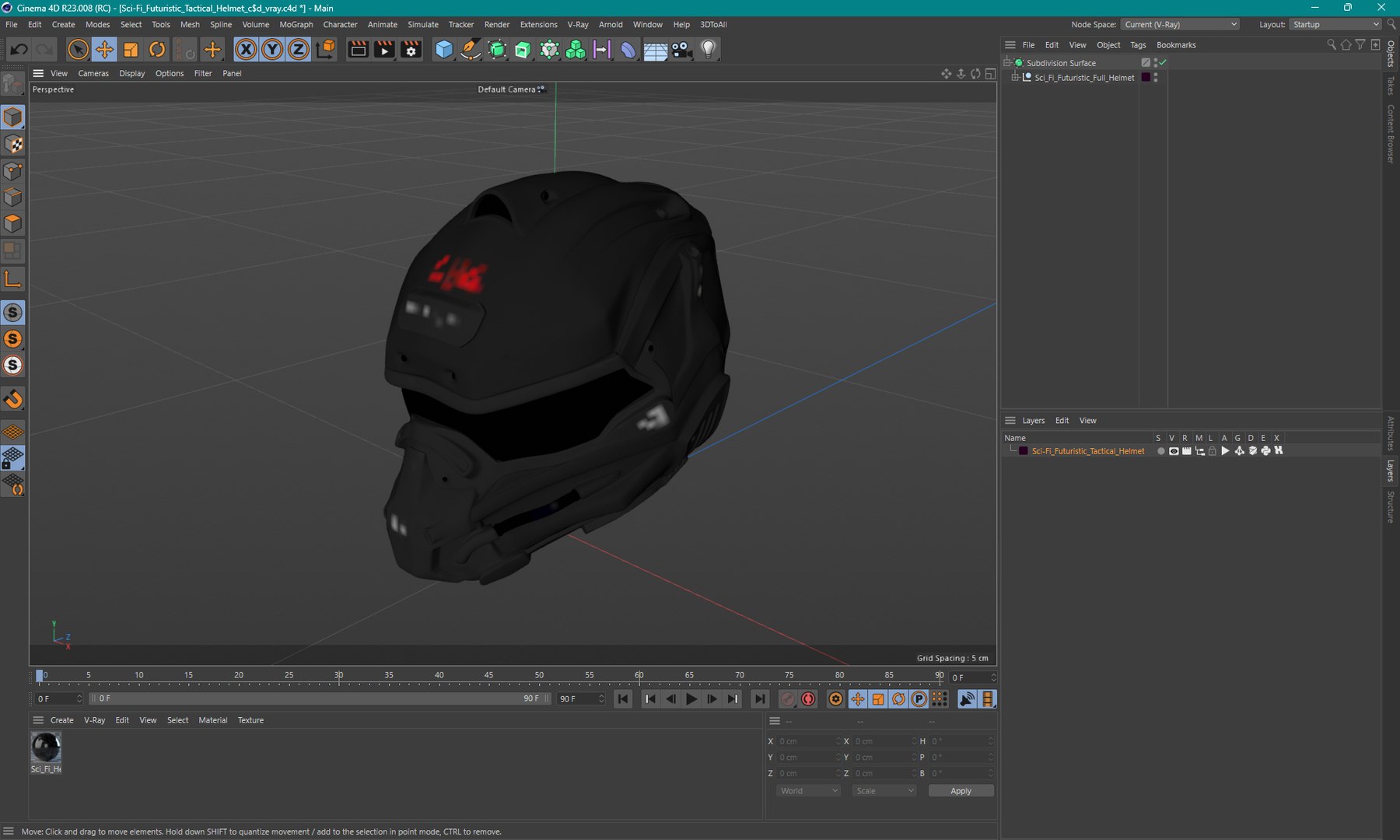Enable Texture mode checkered cube icon
Screen dimensions: 1400x840
[x=13, y=144]
